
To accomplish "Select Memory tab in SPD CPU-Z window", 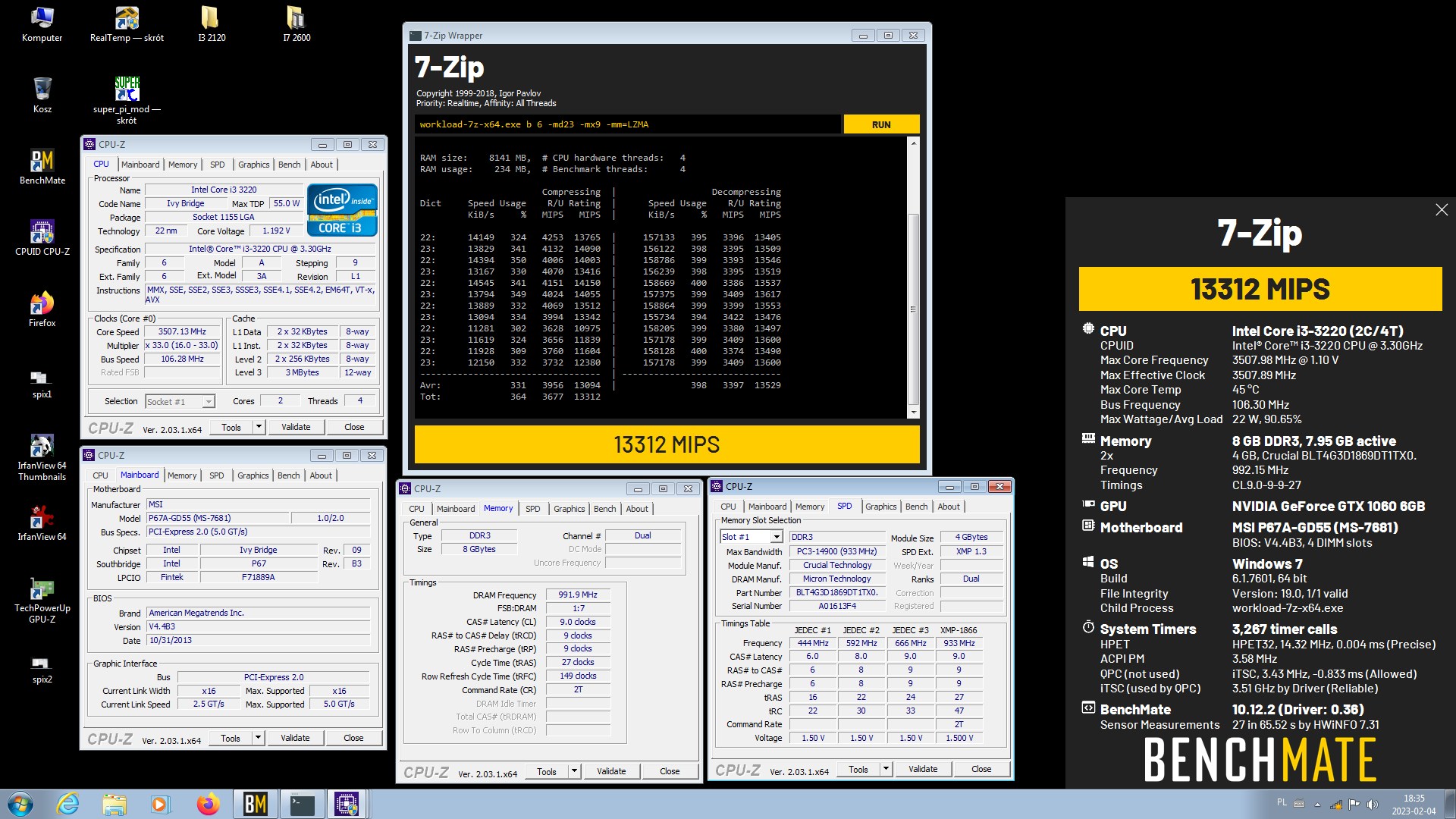I will [x=810, y=507].
